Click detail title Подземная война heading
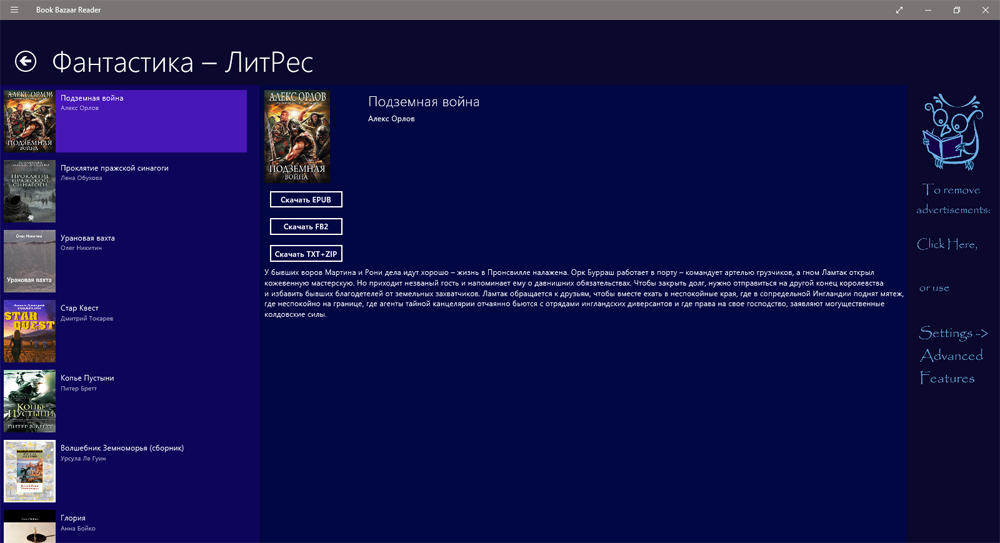1000x543 pixels. click(423, 101)
